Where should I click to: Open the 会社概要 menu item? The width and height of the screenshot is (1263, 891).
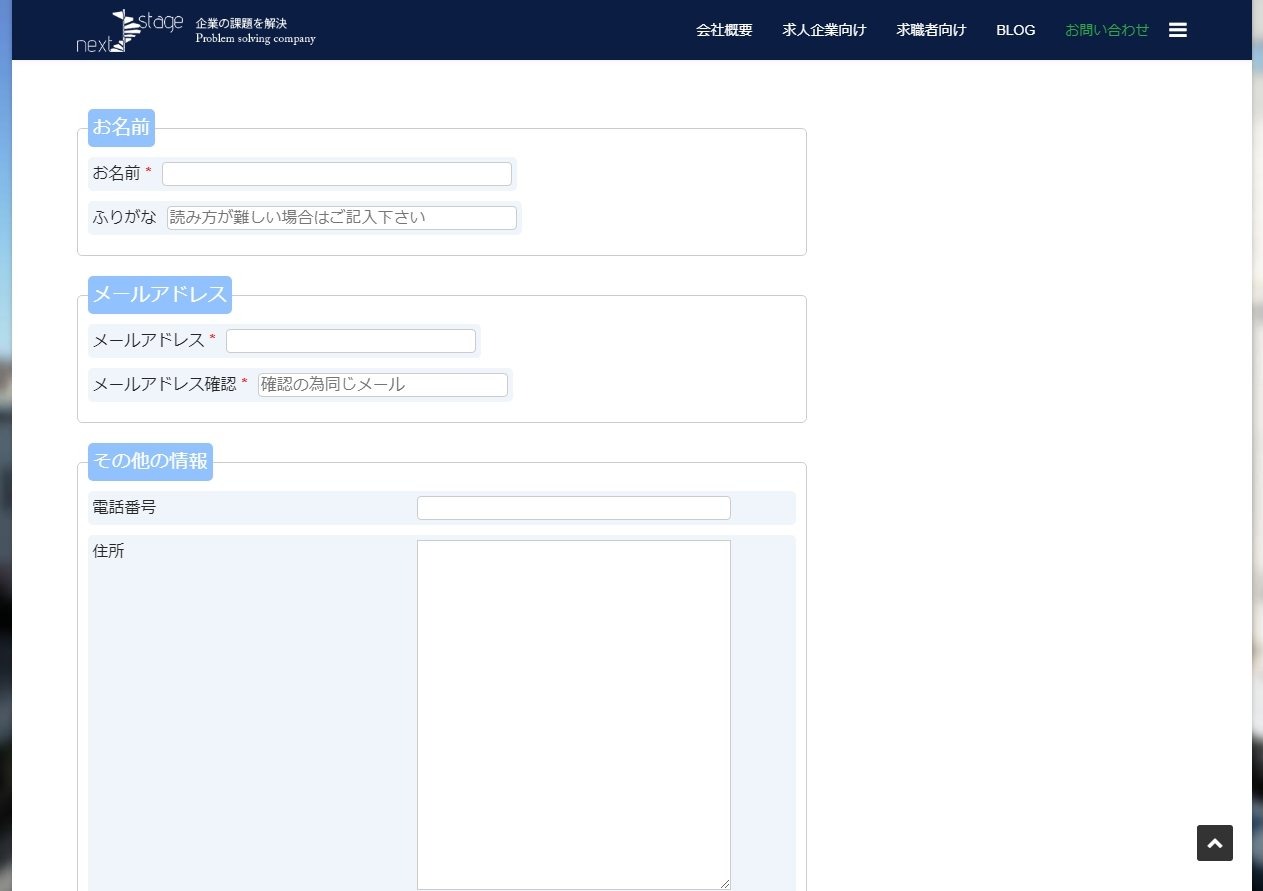click(724, 30)
